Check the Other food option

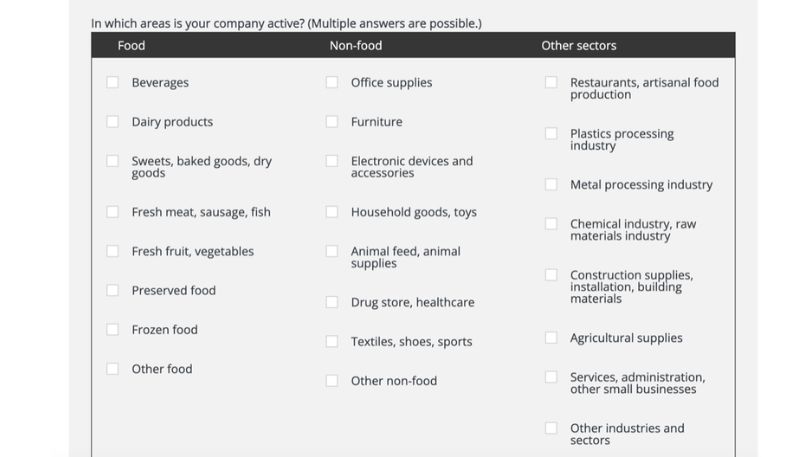[113, 368]
